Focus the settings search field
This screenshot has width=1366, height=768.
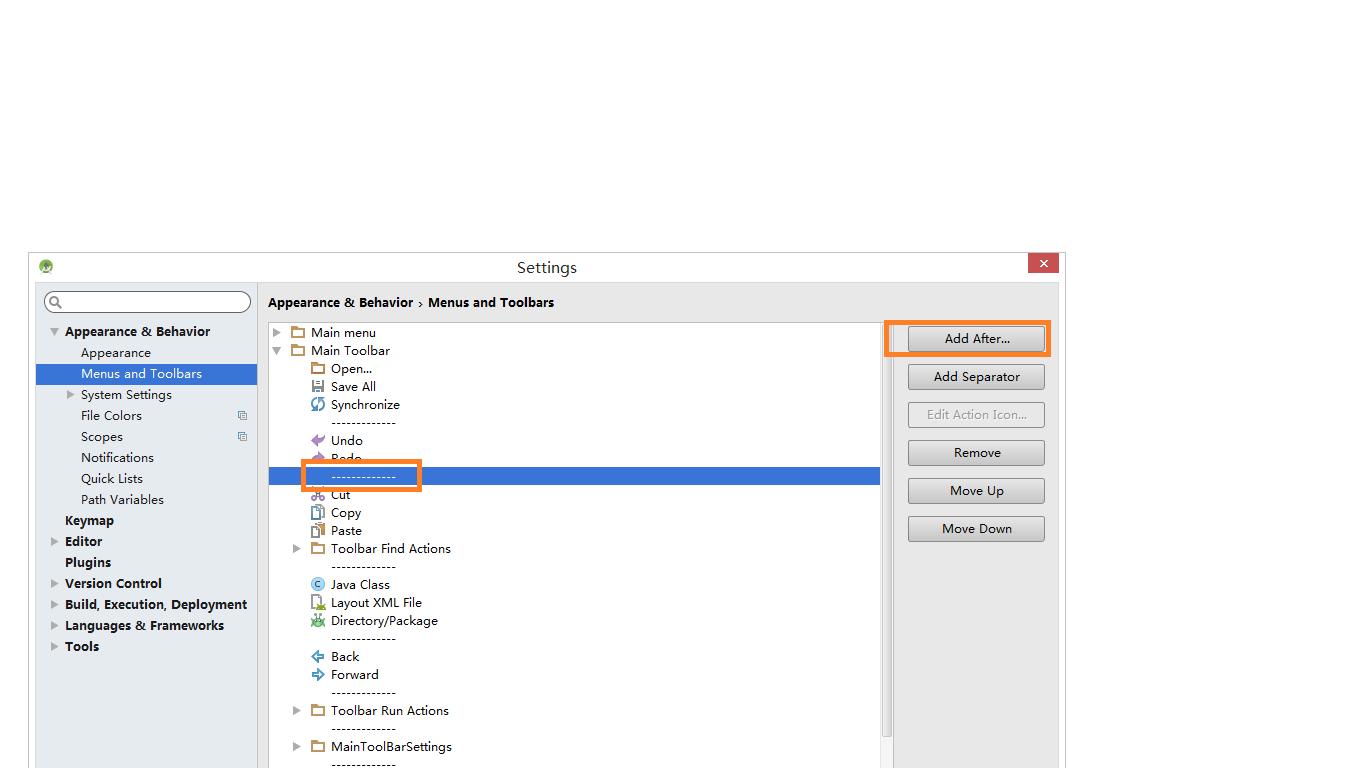coord(148,302)
